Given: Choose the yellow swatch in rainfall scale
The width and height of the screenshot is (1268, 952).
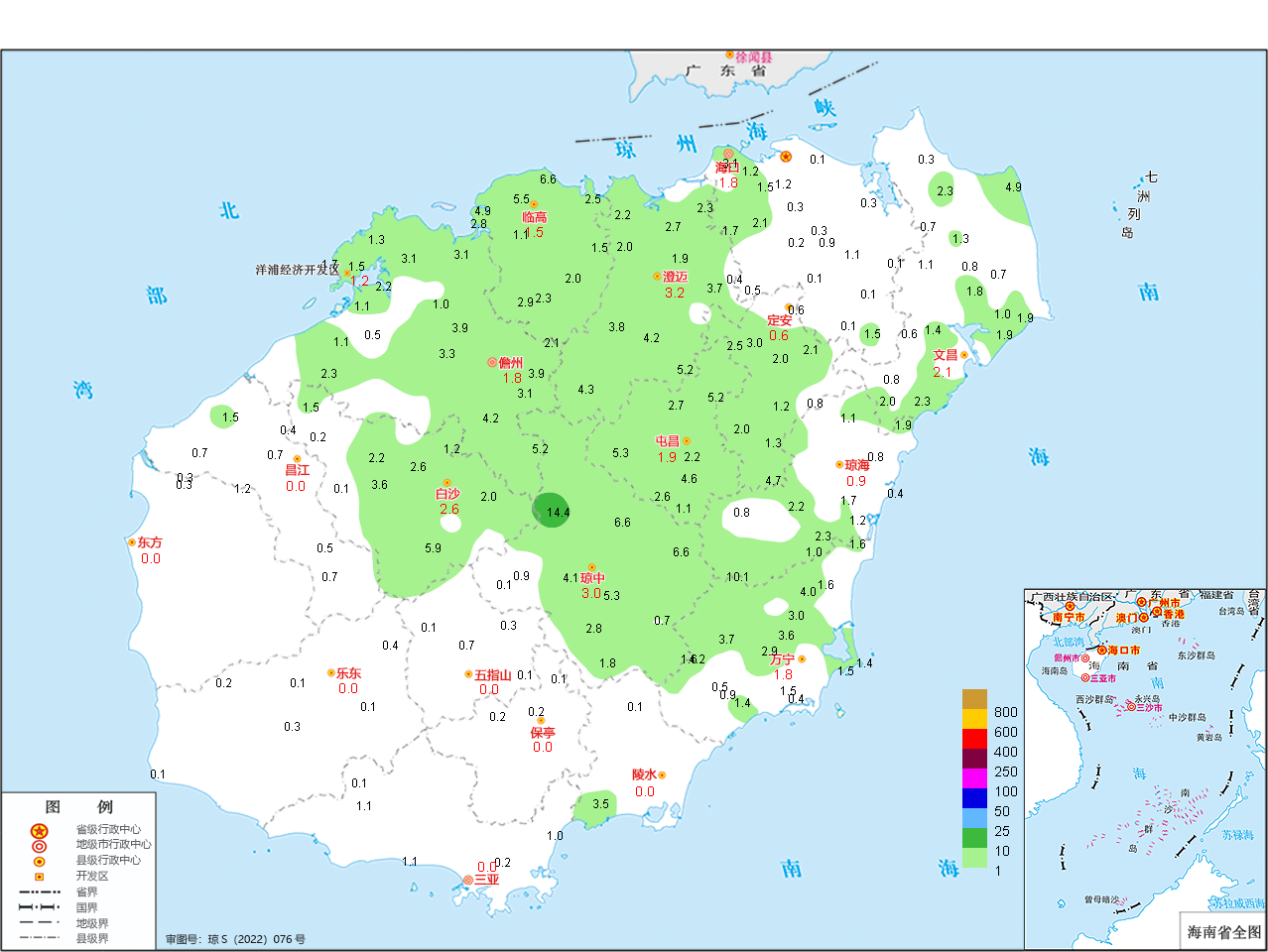Looking at the screenshot, I should pyautogui.click(x=974, y=719).
